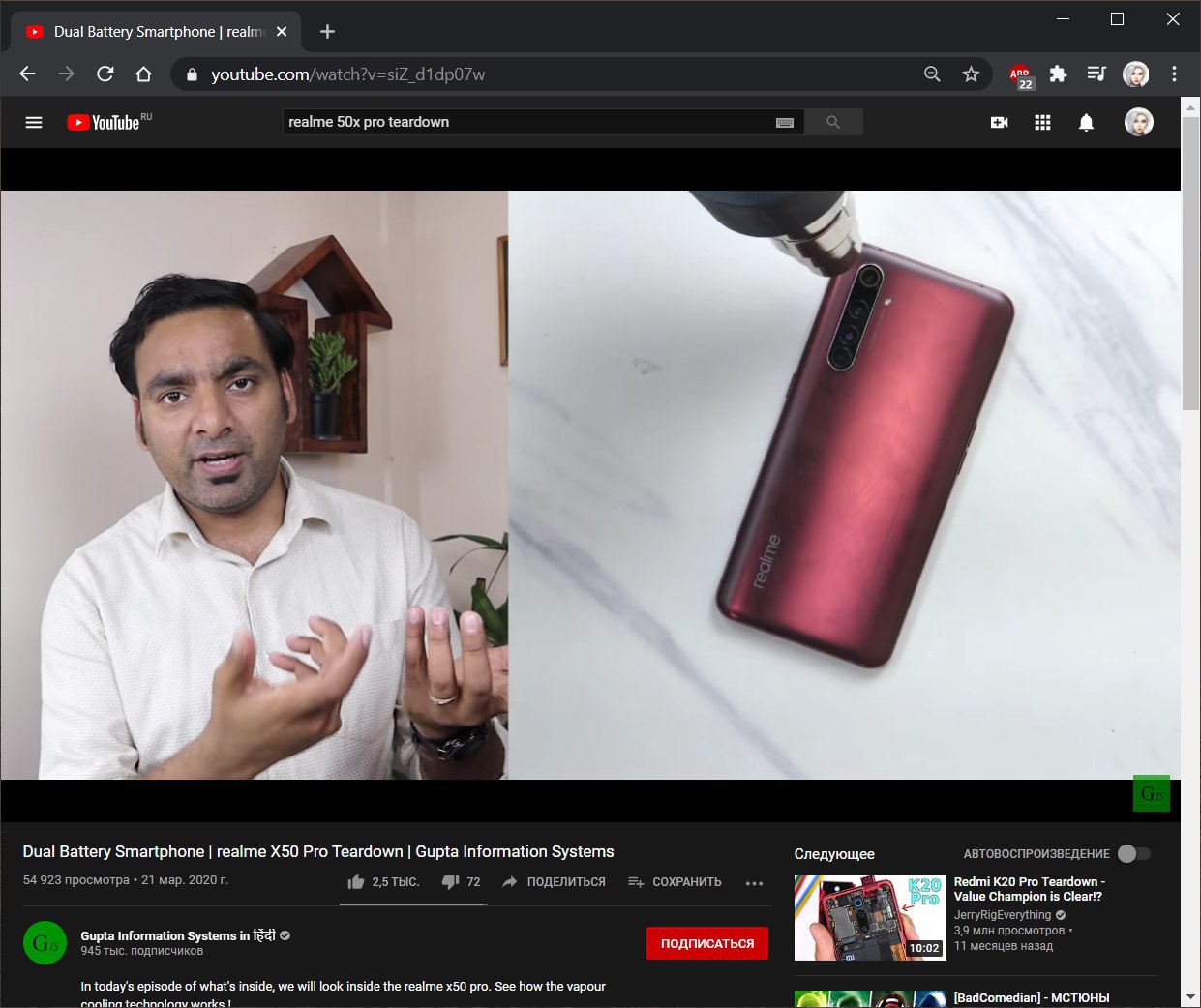Bookmark this page with the star icon
The image size is (1201, 1008).
pos(971,74)
